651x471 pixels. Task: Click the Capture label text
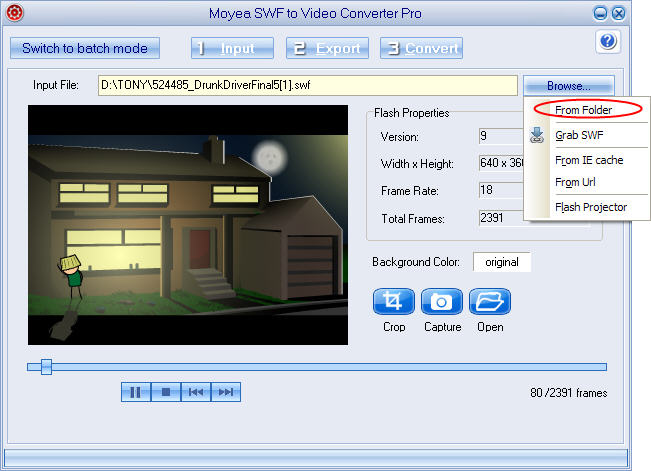[443, 327]
